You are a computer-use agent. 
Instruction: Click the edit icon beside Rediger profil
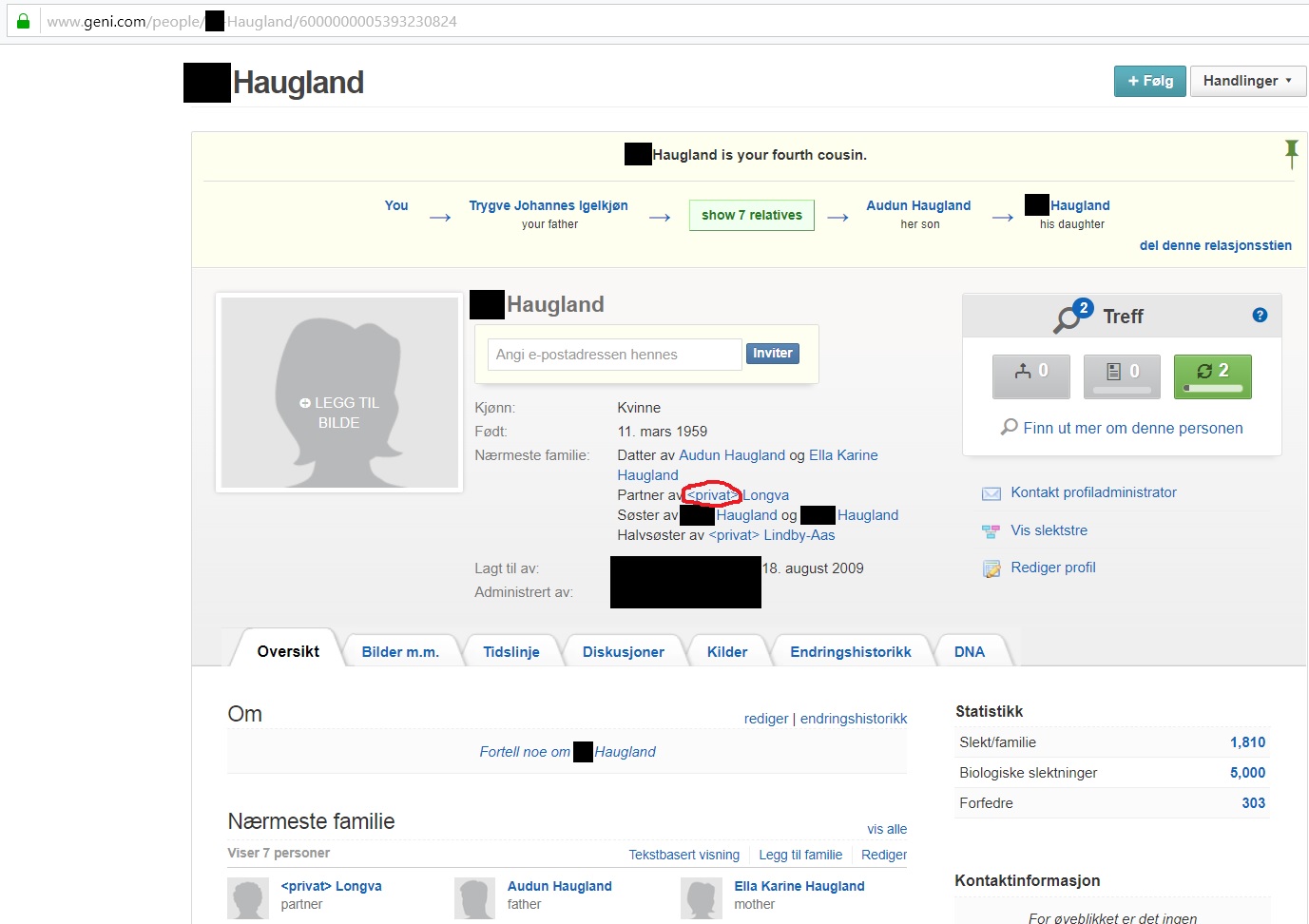pyautogui.click(x=991, y=568)
